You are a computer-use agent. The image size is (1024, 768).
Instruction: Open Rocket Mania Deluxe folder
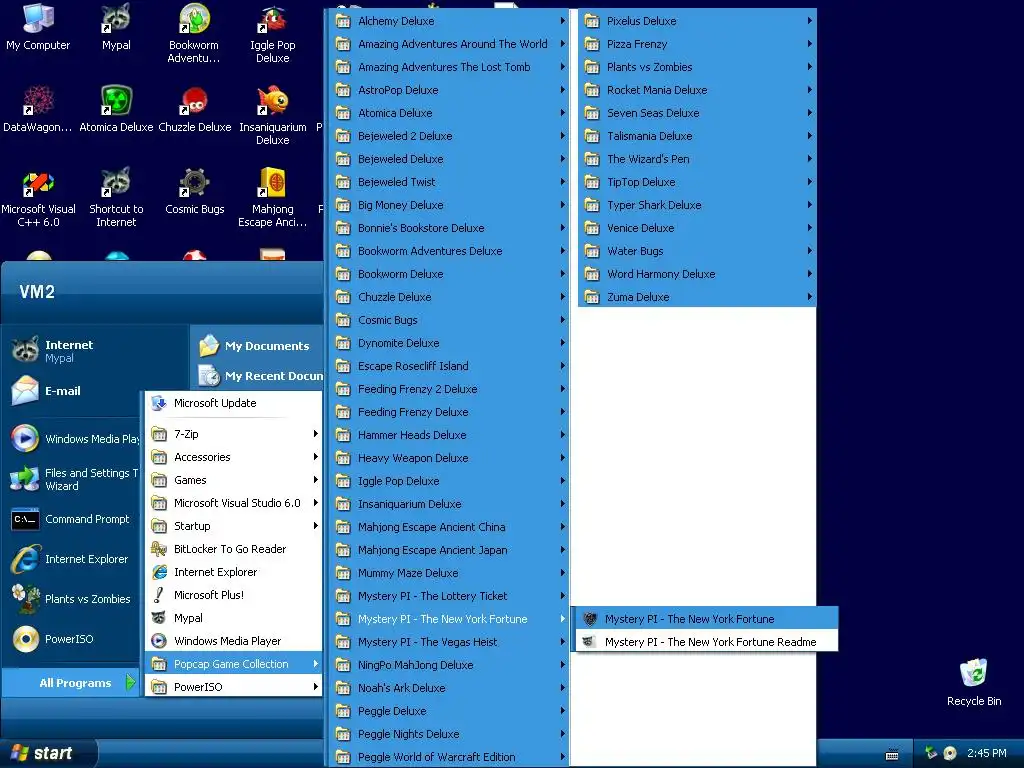point(697,89)
